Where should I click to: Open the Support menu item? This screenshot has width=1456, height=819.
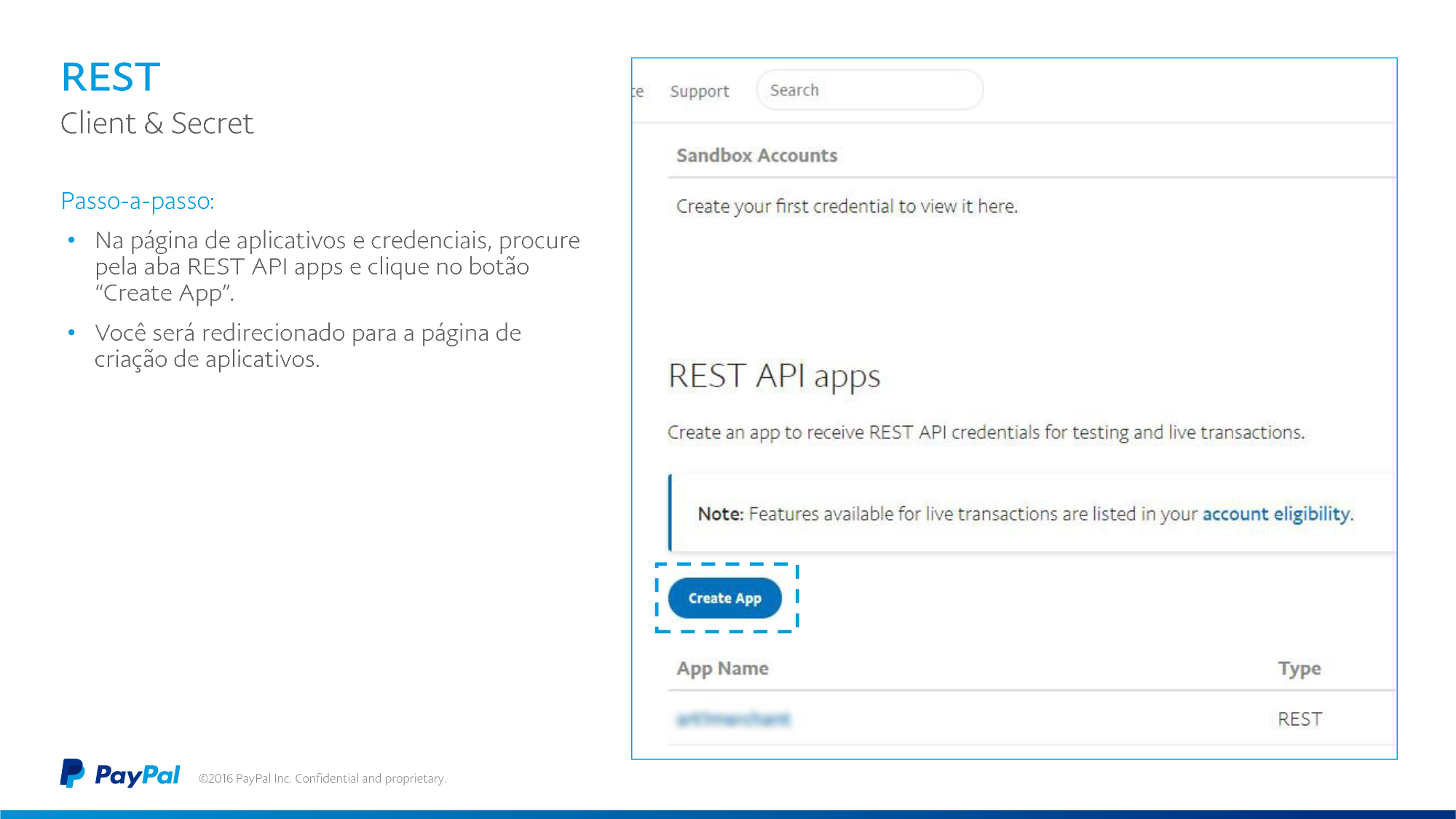(699, 91)
